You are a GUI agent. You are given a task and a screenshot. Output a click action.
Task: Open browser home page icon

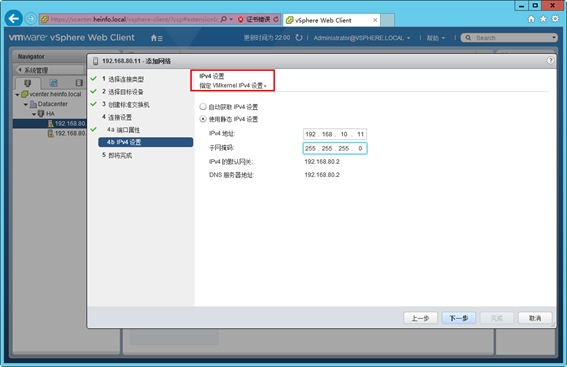pos(531,19)
